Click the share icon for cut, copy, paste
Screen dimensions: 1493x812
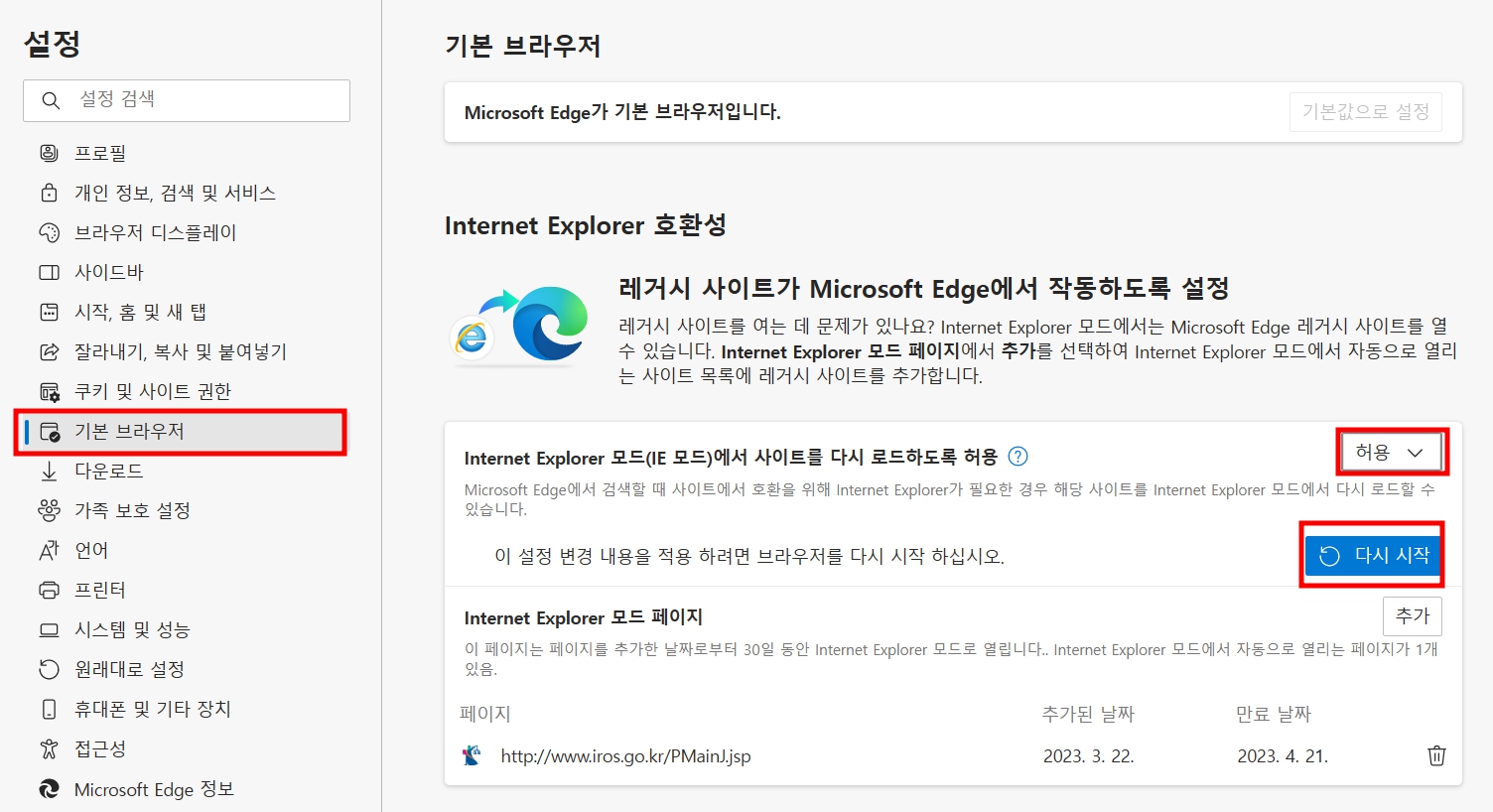[x=49, y=351]
